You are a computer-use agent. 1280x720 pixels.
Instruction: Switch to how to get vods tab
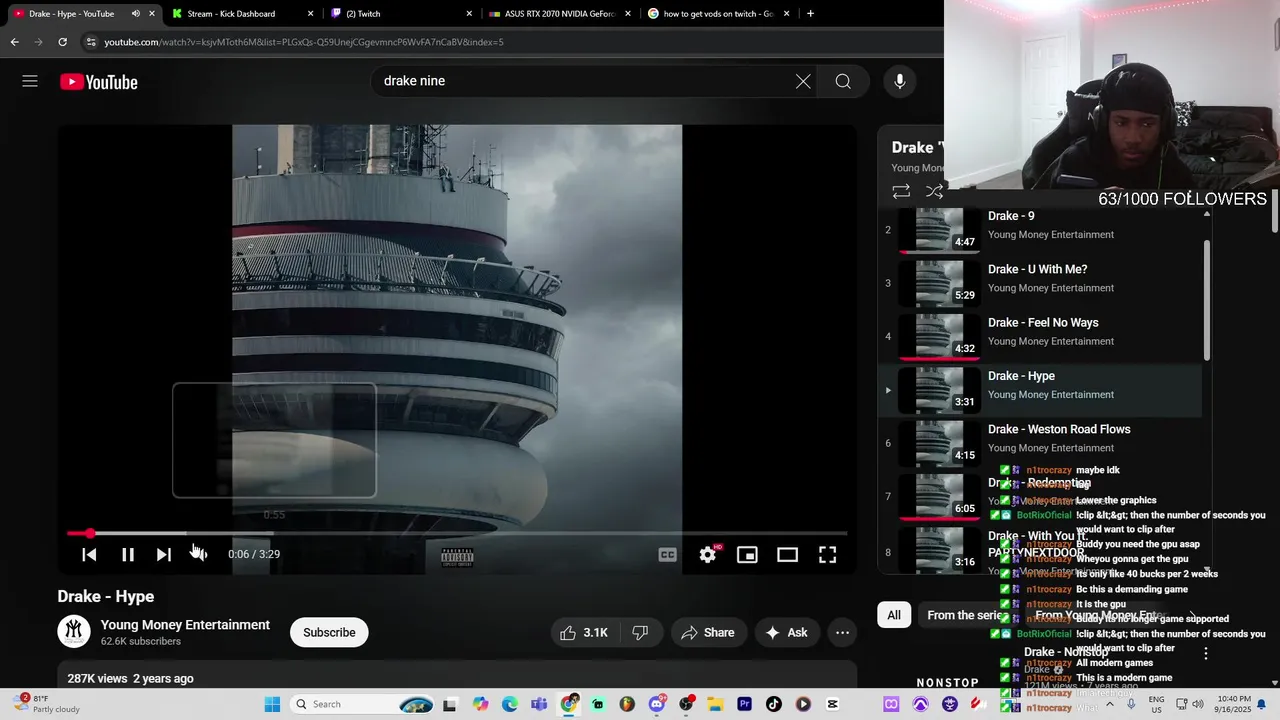click(x=716, y=14)
